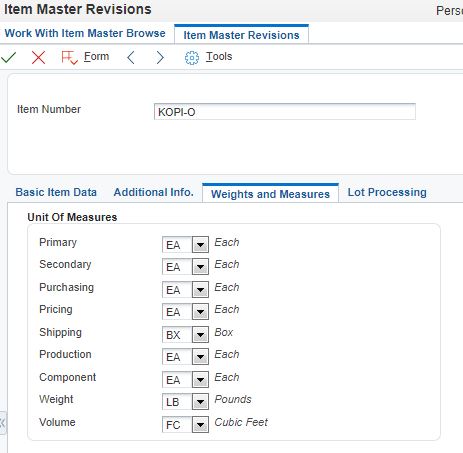Open the Additional Info. tab
The image size is (463, 453).
[x=153, y=192]
